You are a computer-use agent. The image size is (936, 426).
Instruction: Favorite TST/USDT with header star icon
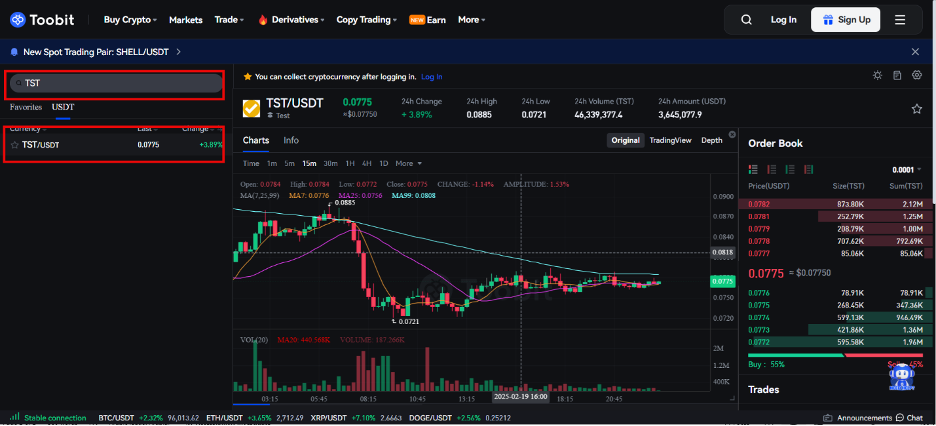(x=916, y=109)
